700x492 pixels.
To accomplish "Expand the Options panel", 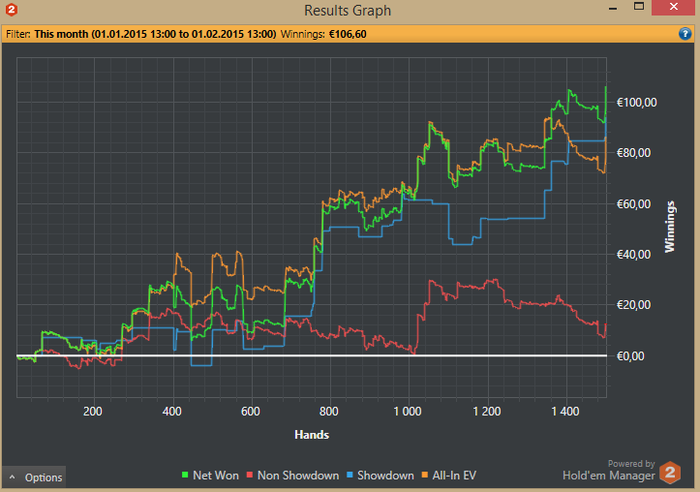I will tap(34, 477).
